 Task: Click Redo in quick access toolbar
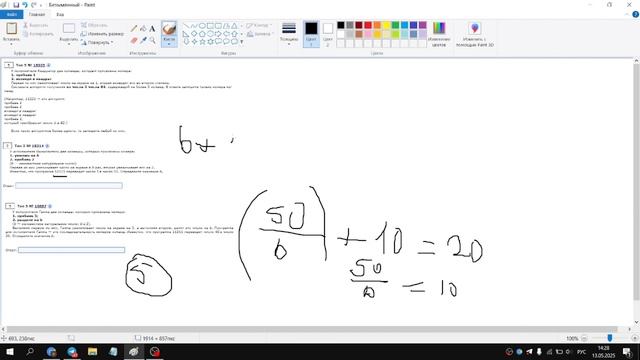[x=34, y=5]
